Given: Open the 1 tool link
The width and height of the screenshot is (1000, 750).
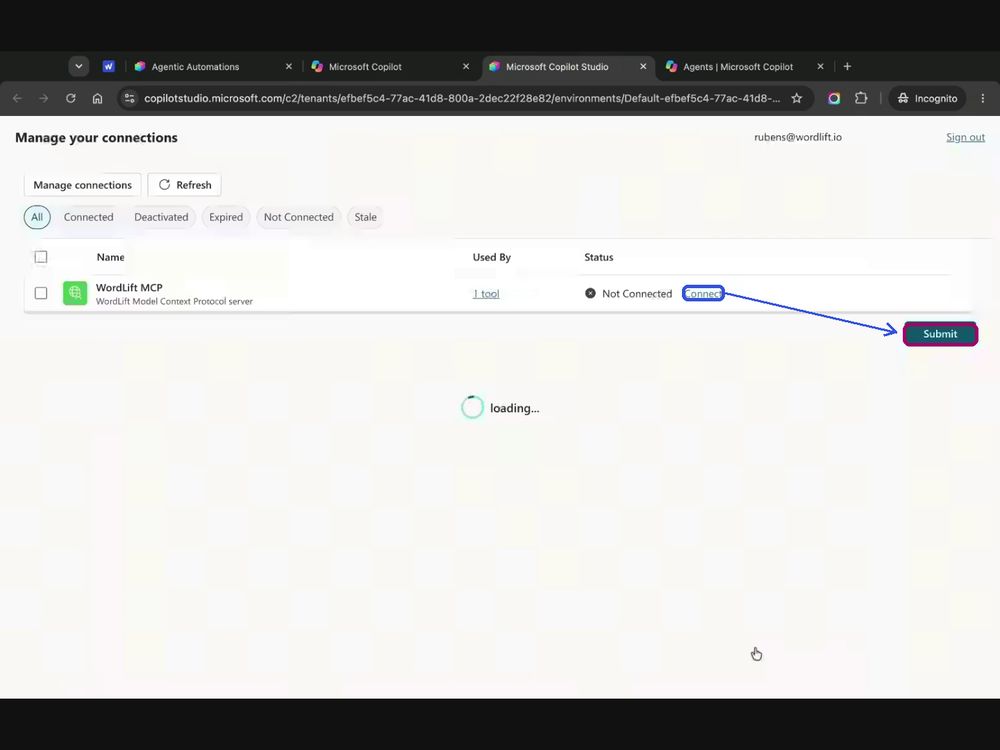Looking at the screenshot, I should pyautogui.click(x=486, y=294).
